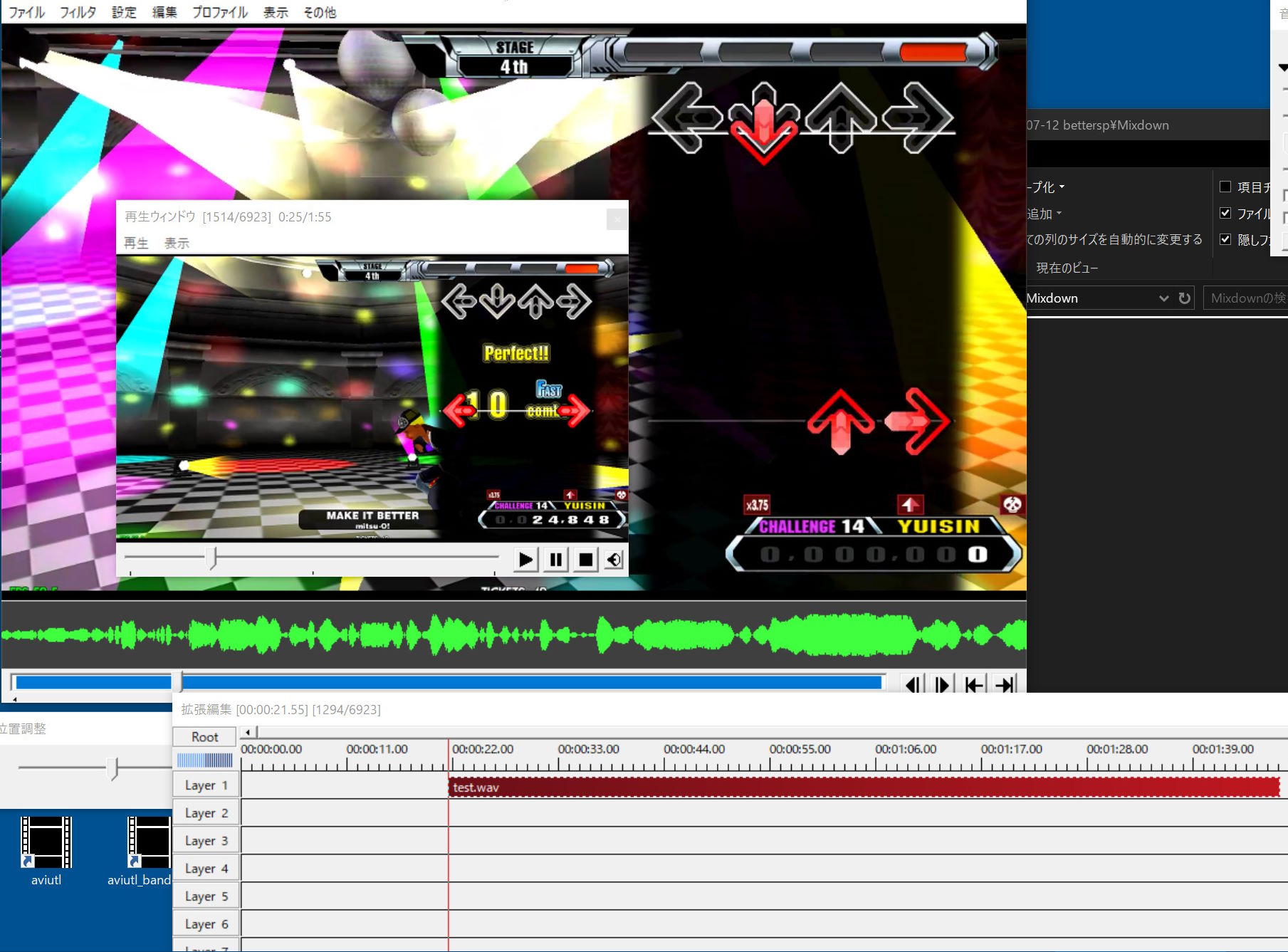Screen dimensions: 1288x952
Task: Click the 拡張編集 window title bar
Action: 730,709
